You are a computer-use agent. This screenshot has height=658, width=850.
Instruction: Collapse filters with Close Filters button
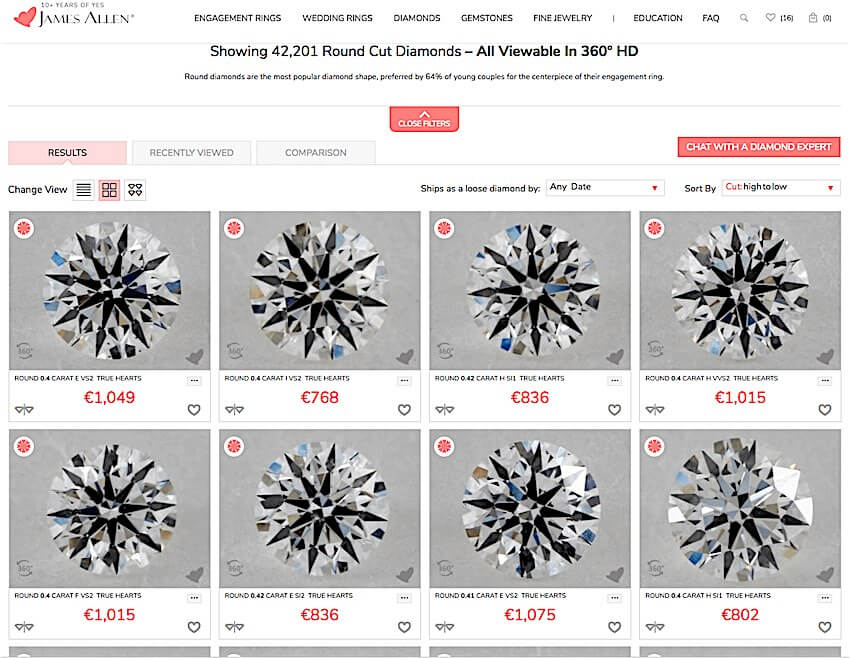(x=424, y=119)
